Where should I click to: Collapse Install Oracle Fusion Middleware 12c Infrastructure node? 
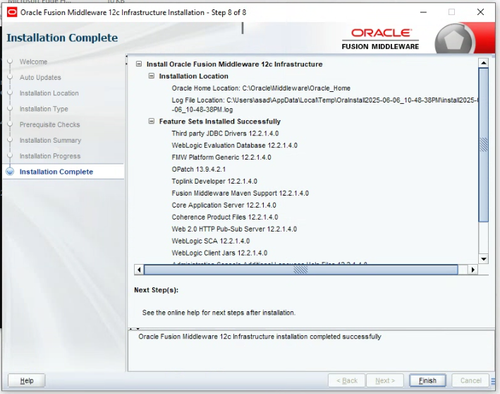click(139, 64)
